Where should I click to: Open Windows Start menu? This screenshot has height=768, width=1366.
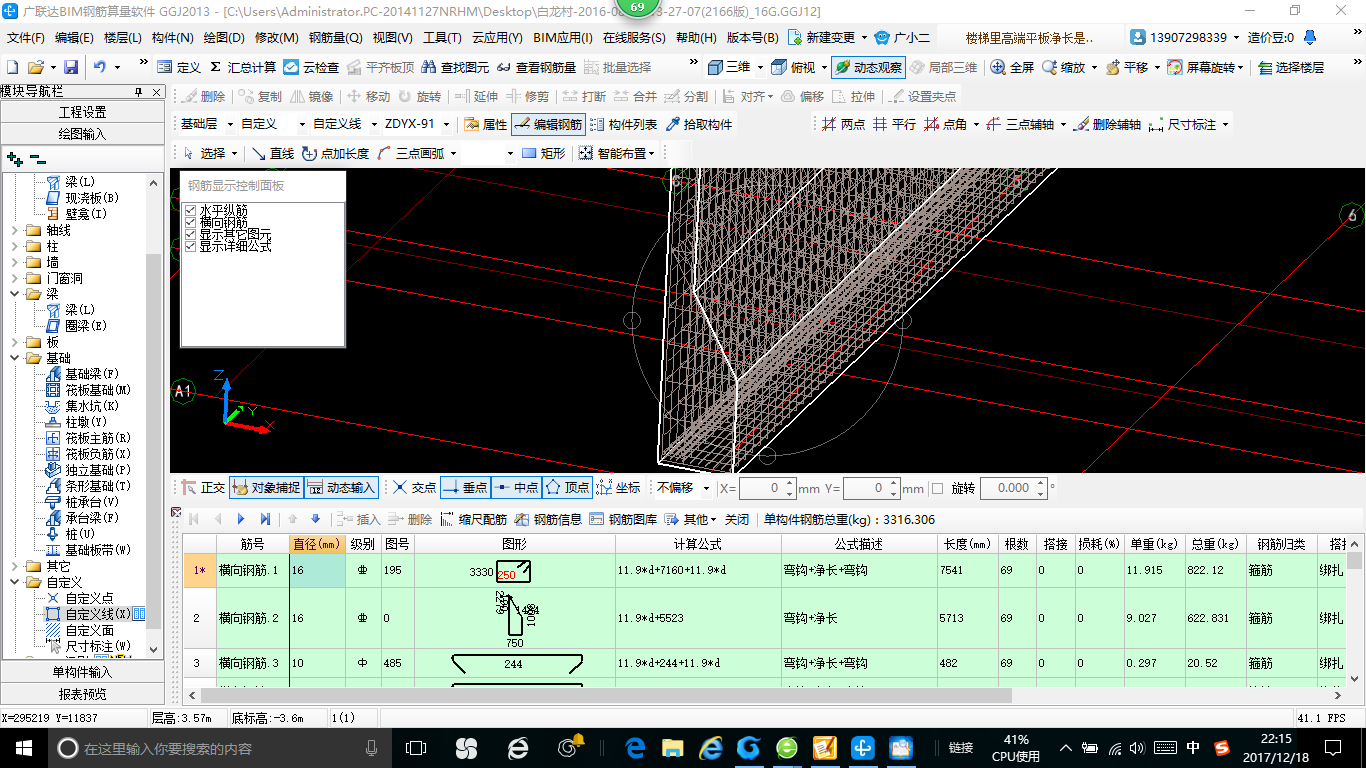tap(23, 747)
